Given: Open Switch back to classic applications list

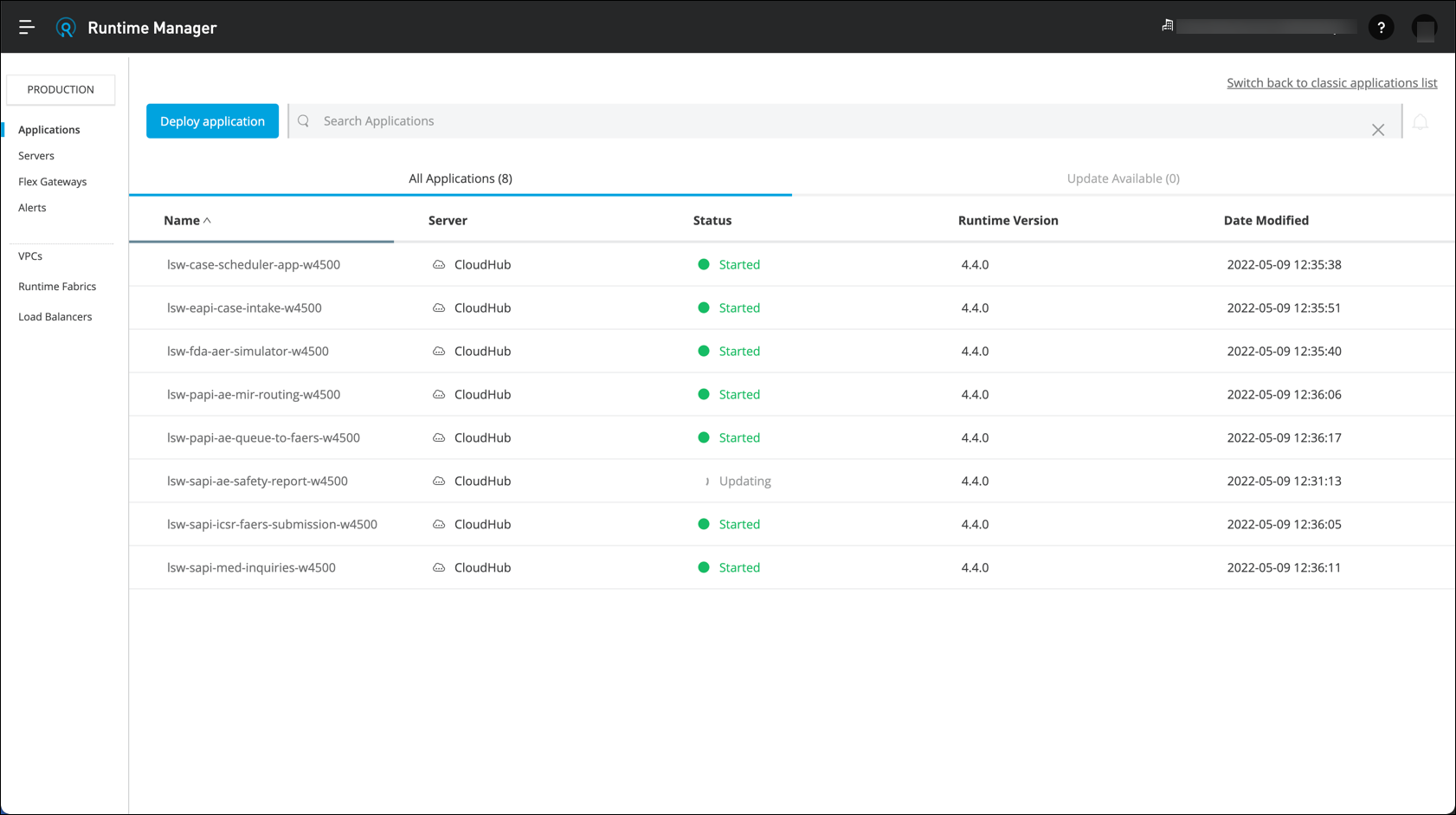Looking at the screenshot, I should coord(1331,82).
